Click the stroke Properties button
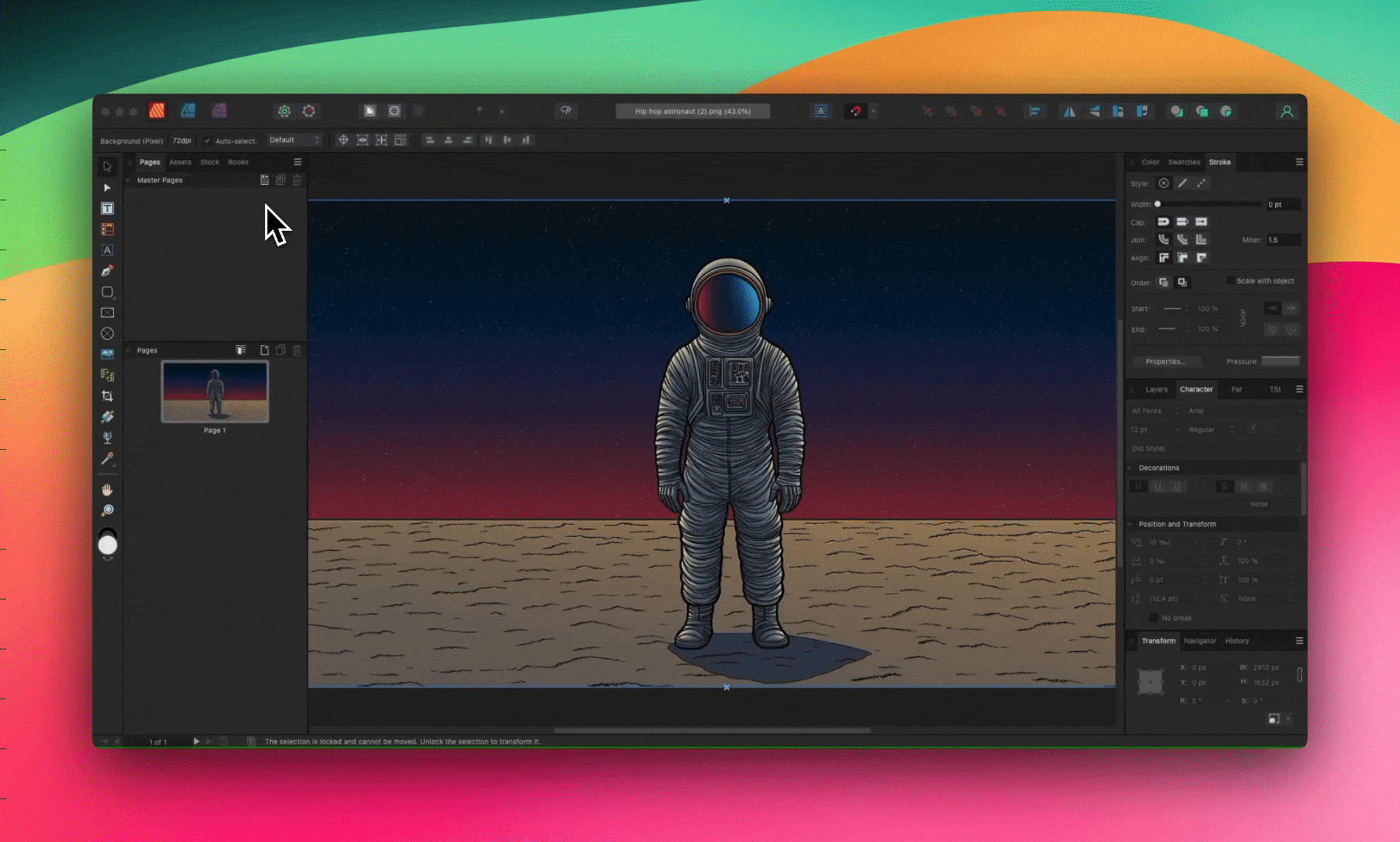Screen dimensions: 1400x842 (x=1166, y=362)
